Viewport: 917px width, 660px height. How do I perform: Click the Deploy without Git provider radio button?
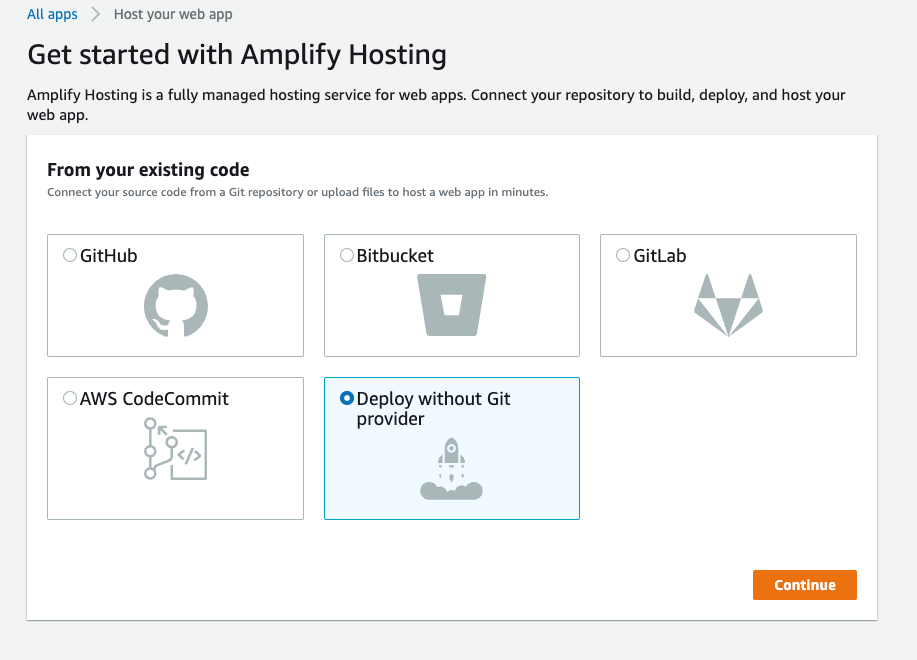[x=346, y=398]
